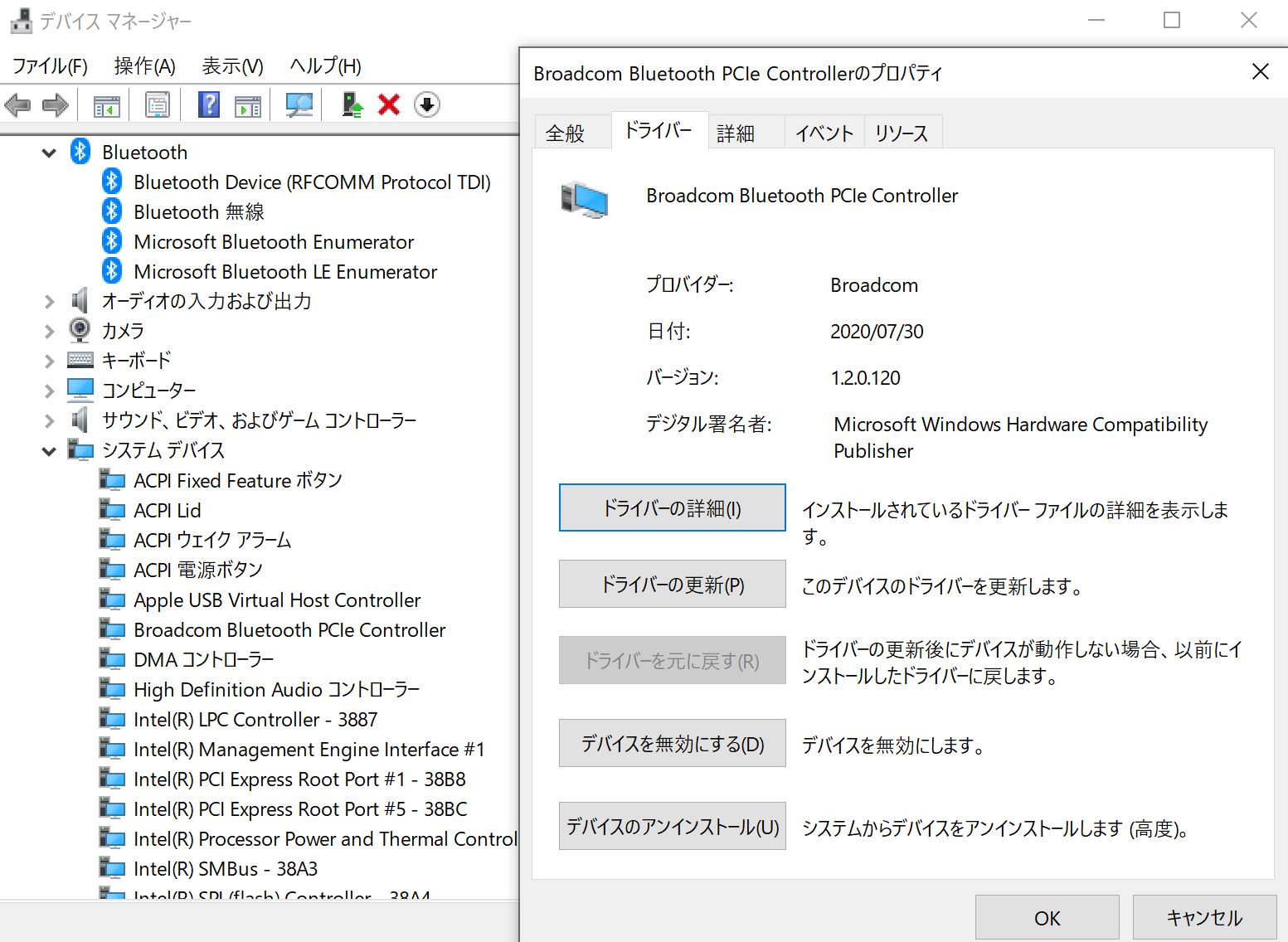
Task: Click driver version value 1.2.0.120
Action: (865, 378)
